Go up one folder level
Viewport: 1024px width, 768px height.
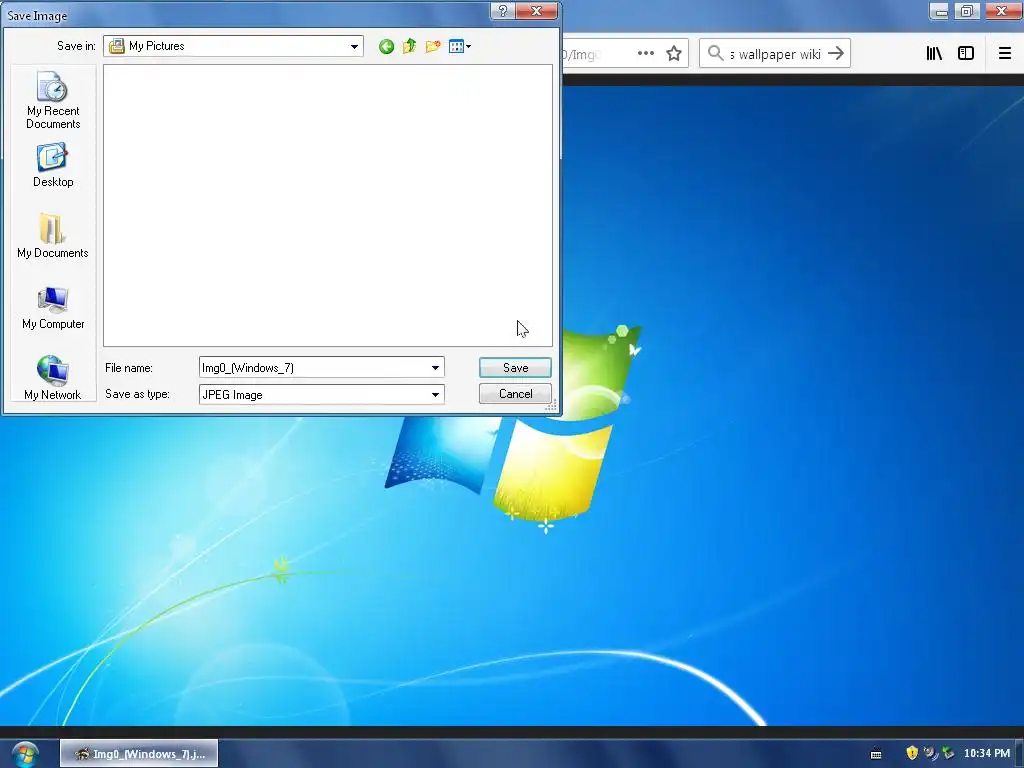pos(409,46)
